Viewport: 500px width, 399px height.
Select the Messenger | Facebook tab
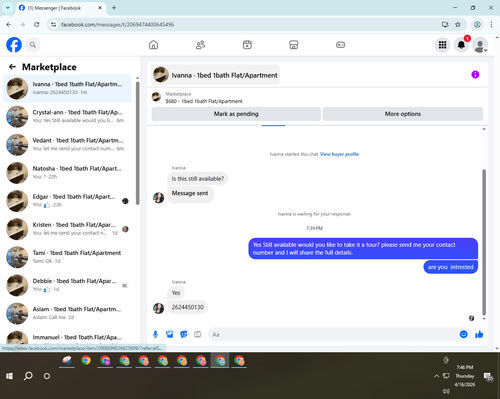click(60, 8)
